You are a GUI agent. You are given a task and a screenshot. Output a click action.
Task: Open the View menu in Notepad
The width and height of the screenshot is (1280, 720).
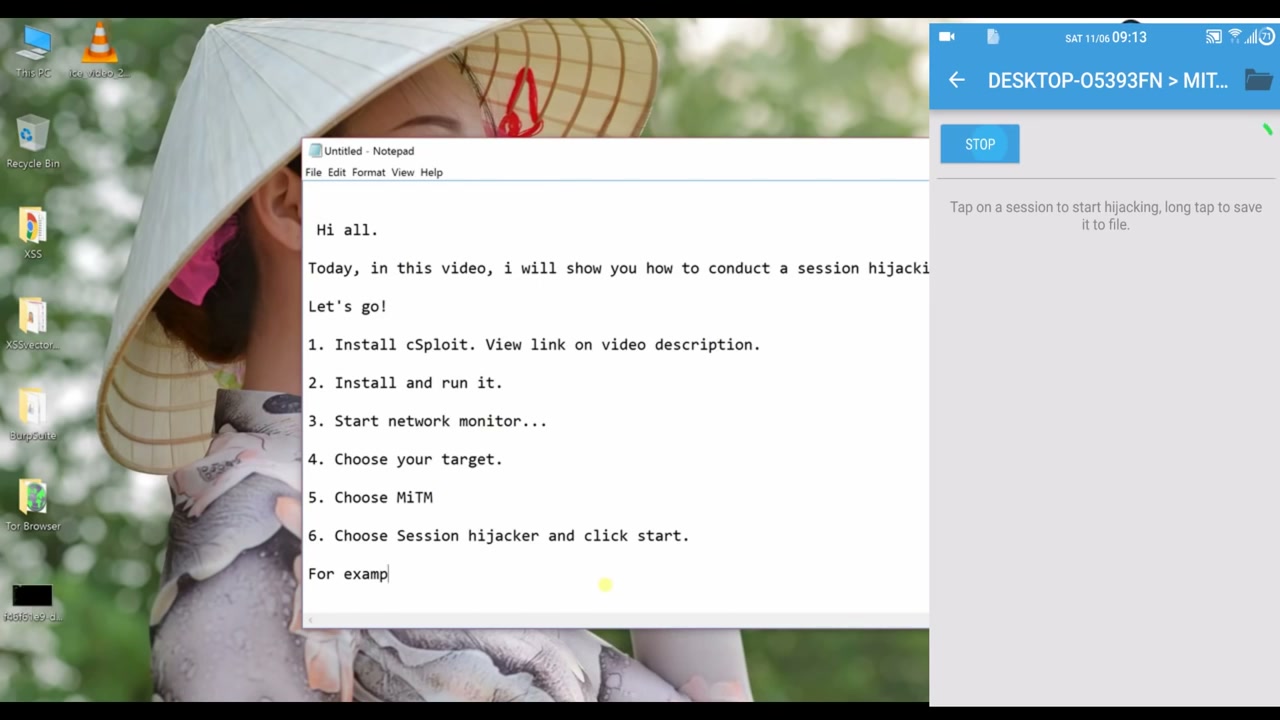coord(402,172)
